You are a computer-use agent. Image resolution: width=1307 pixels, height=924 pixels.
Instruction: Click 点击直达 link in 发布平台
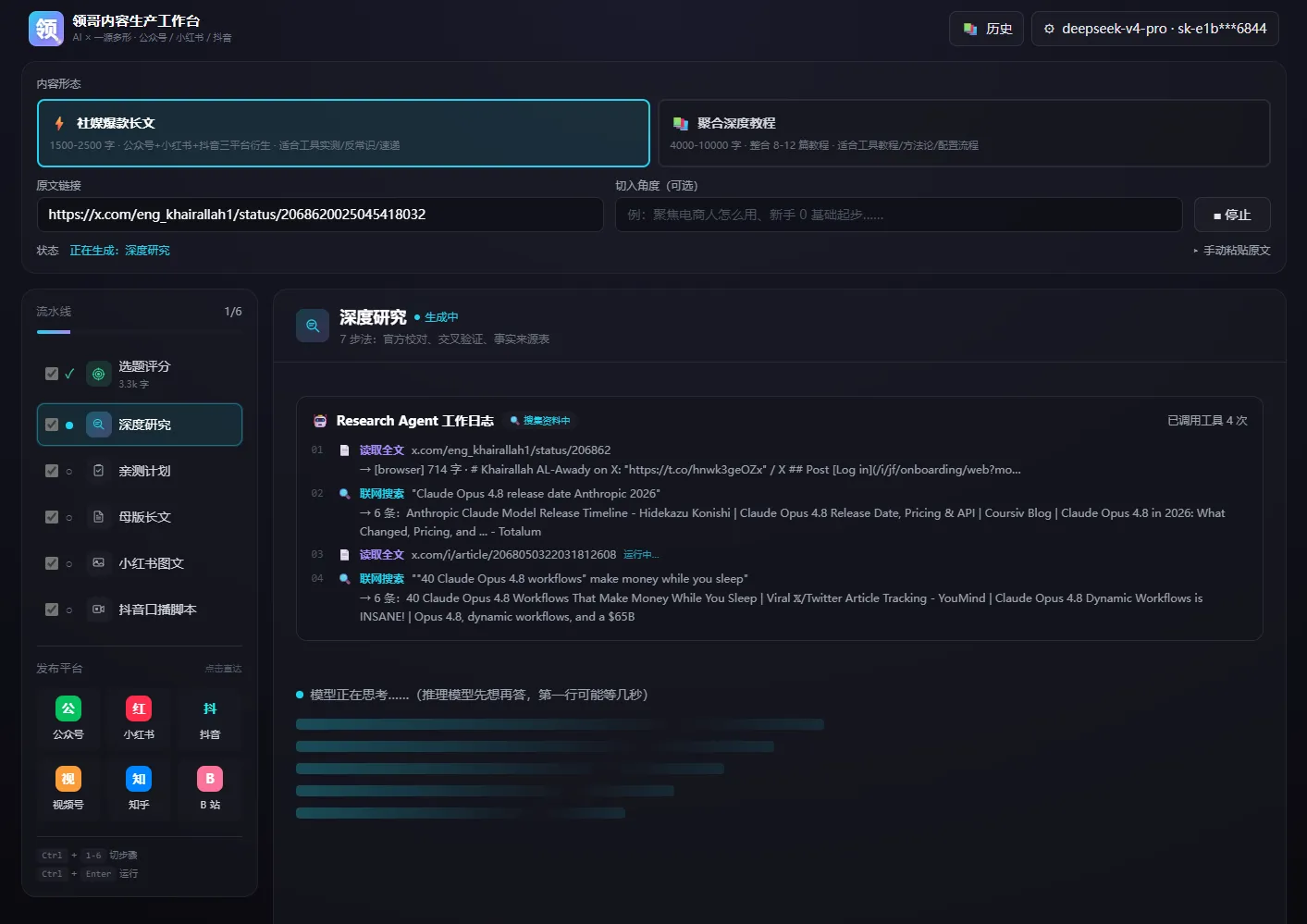(223, 669)
